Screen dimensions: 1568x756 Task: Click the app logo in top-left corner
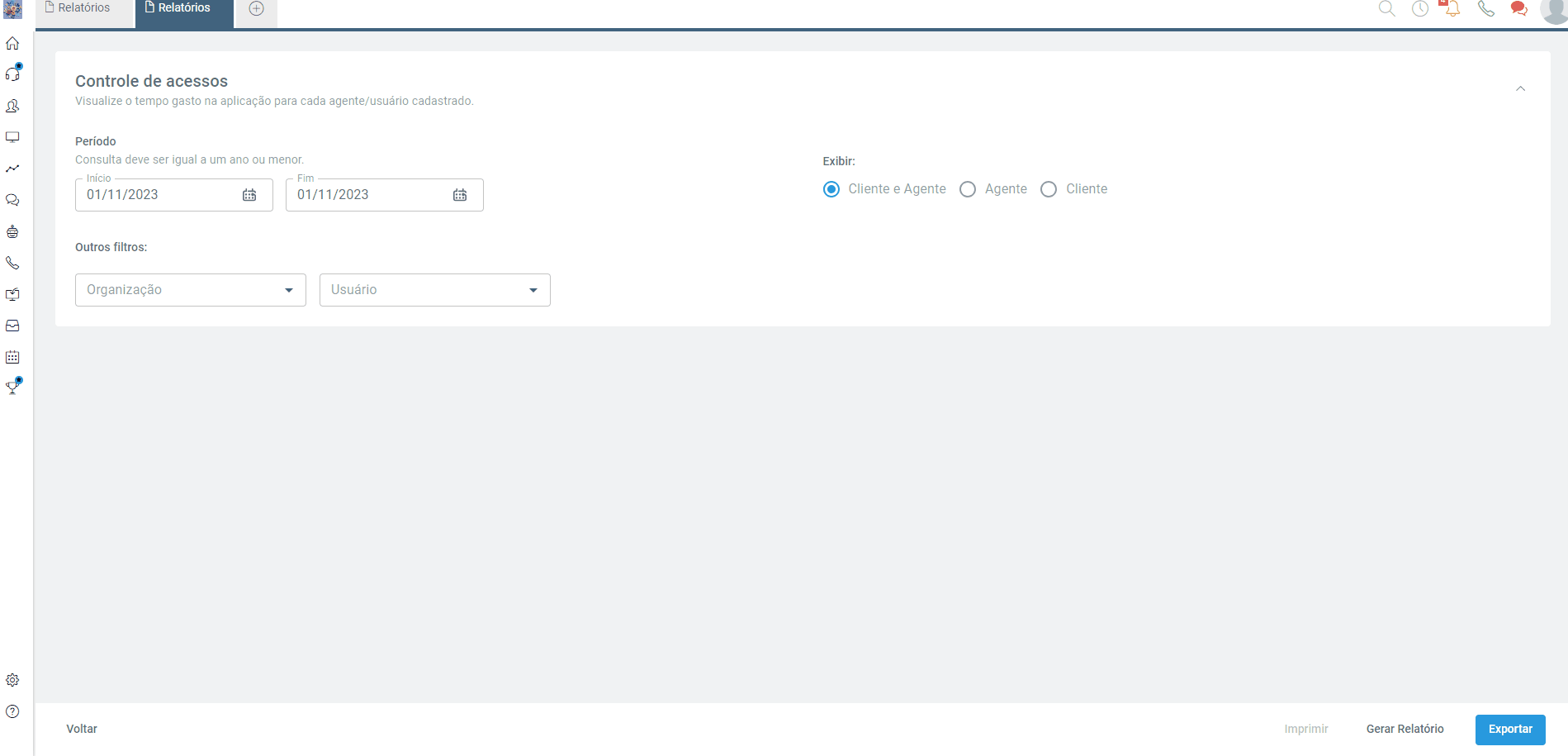[x=12, y=9]
